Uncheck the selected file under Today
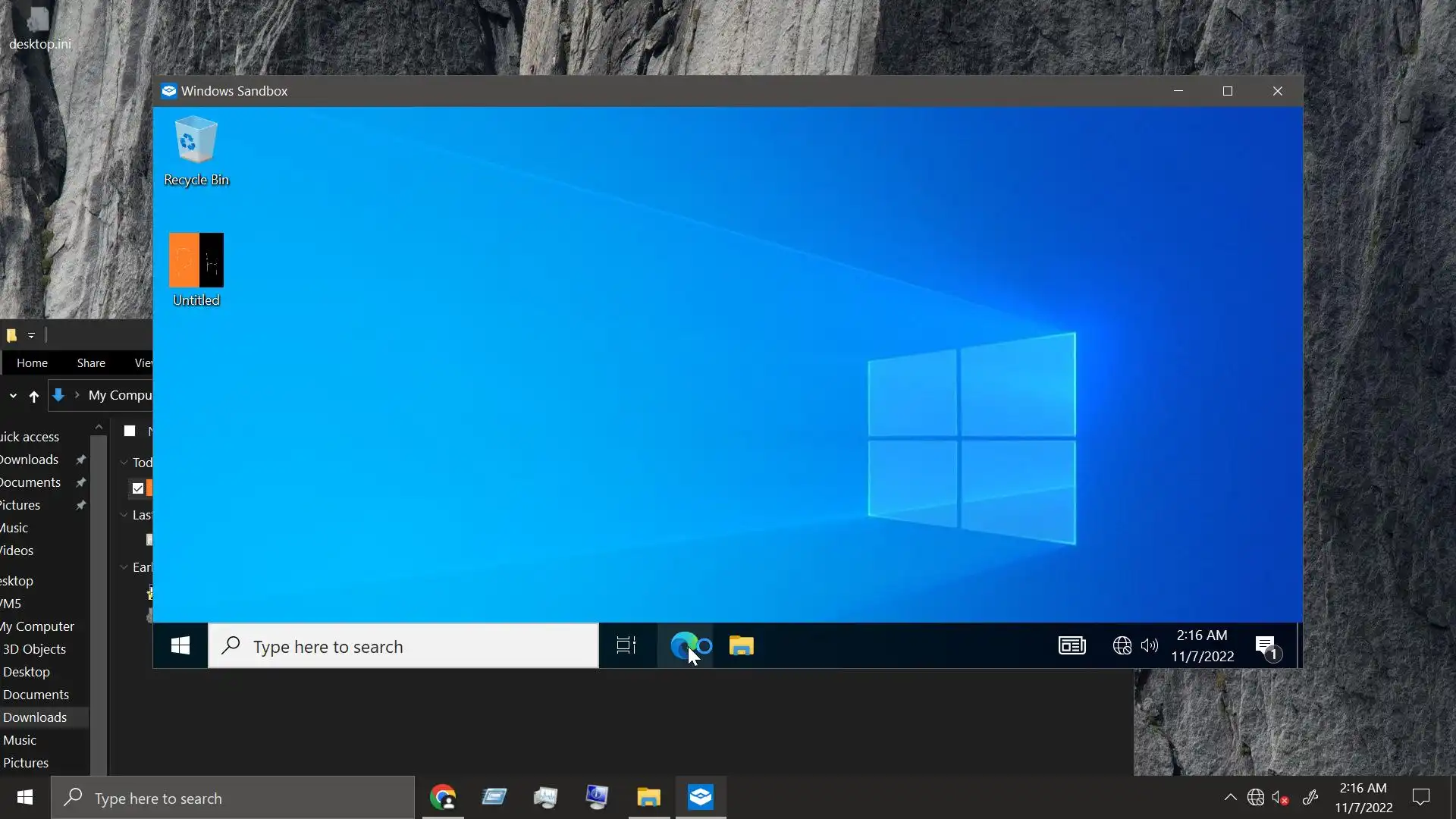The width and height of the screenshot is (1456, 819). (138, 488)
